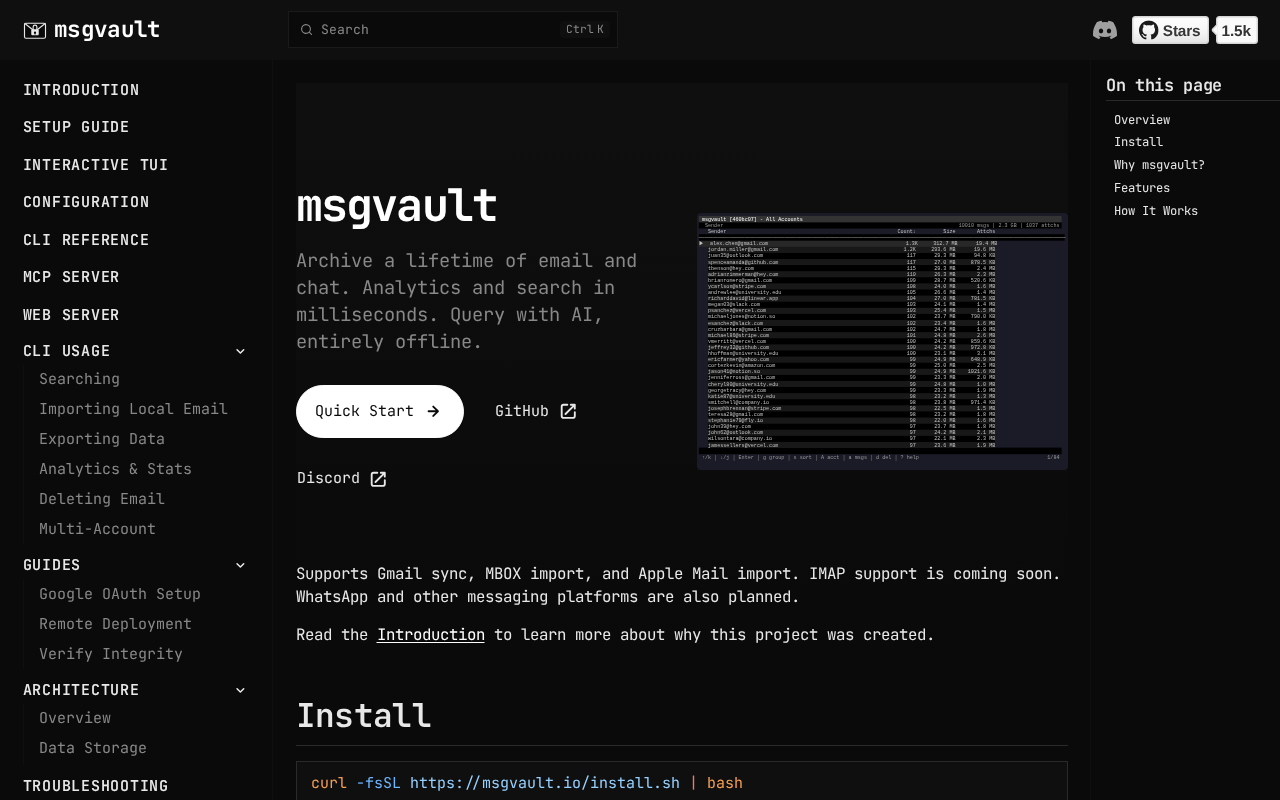Viewport: 1280px width, 800px height.
Task: Select Analytics & Stats in sidebar
Action: (x=115, y=469)
